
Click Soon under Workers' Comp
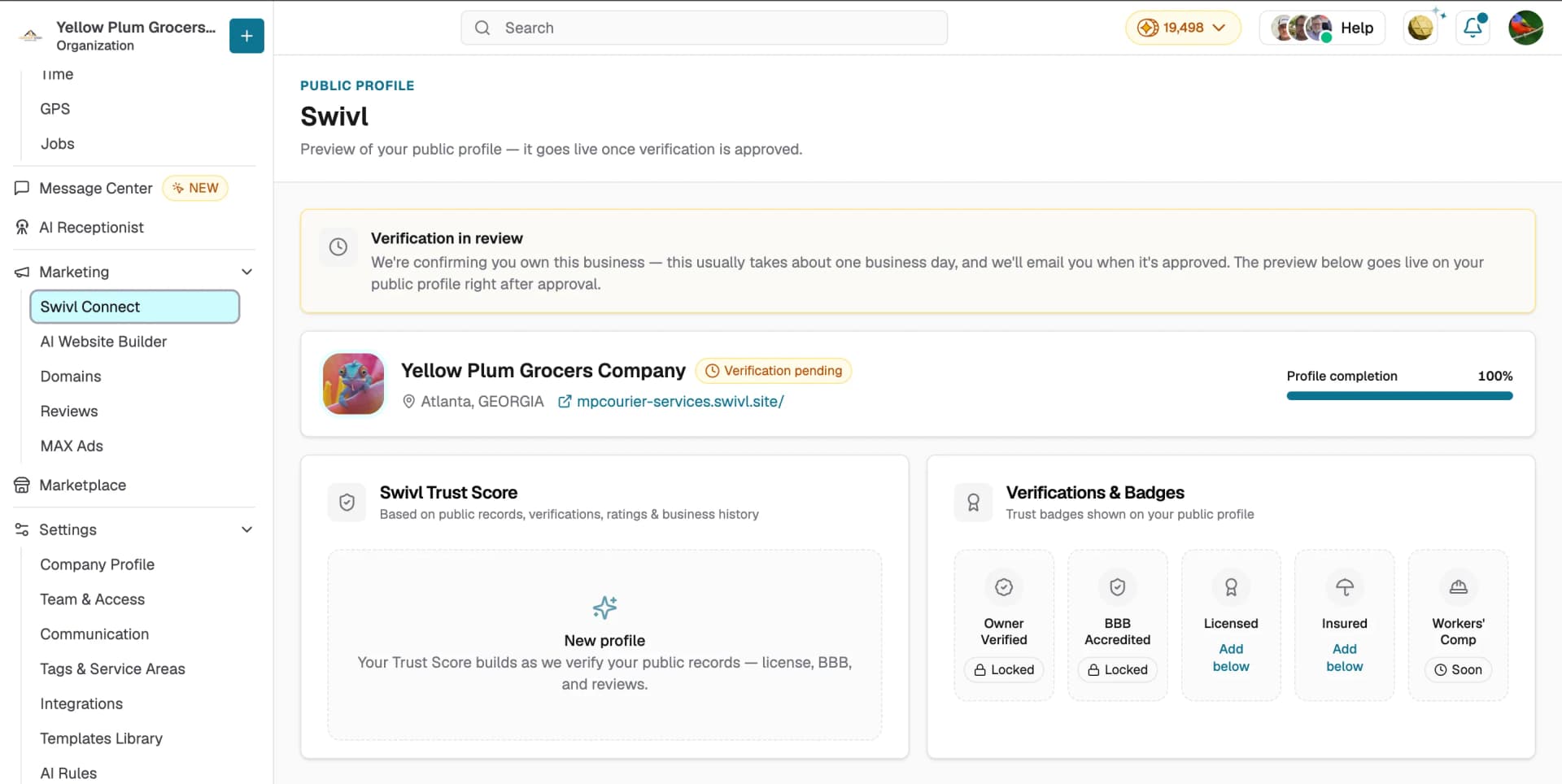(x=1459, y=670)
